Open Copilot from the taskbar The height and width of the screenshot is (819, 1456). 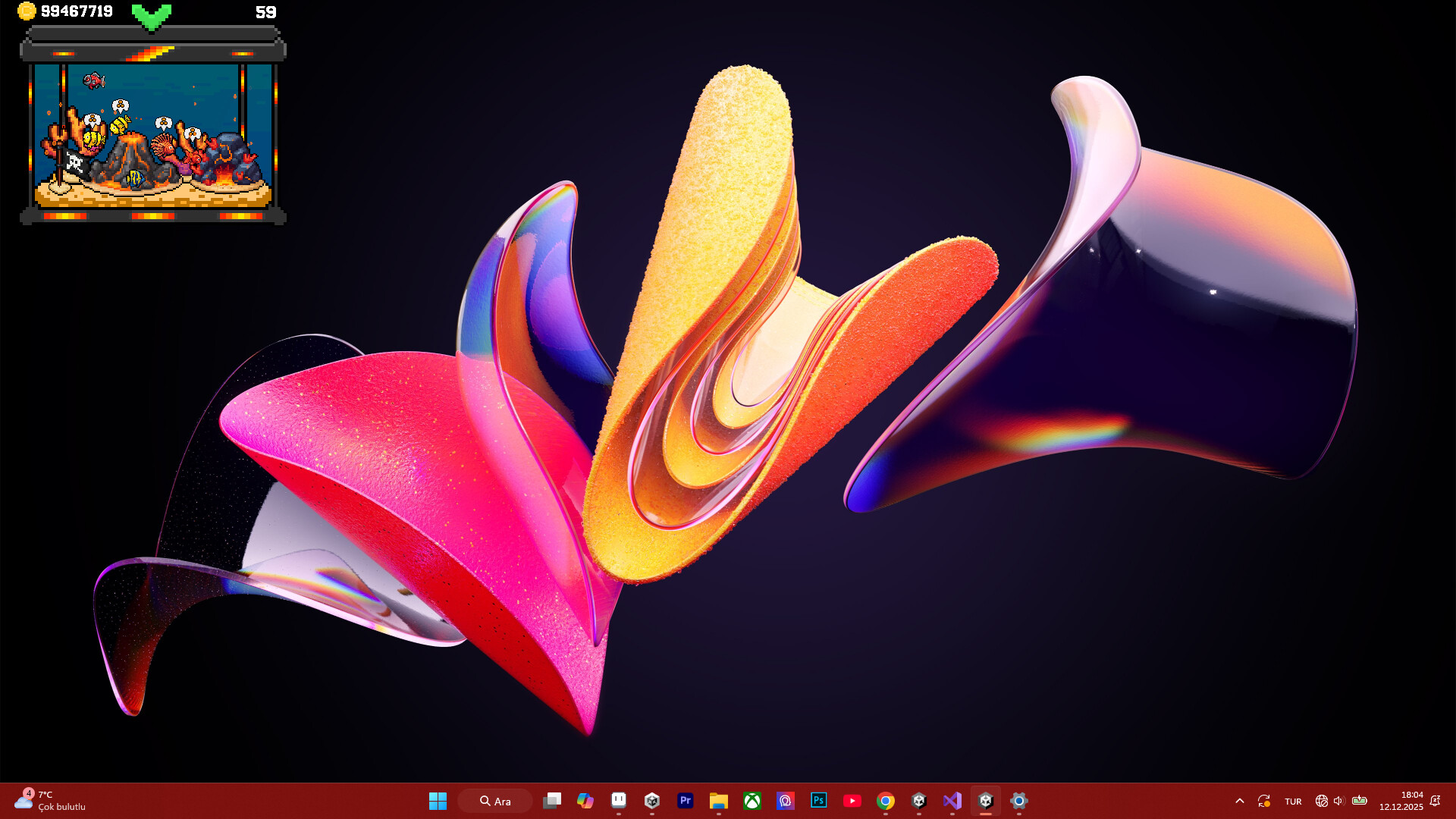tap(585, 801)
